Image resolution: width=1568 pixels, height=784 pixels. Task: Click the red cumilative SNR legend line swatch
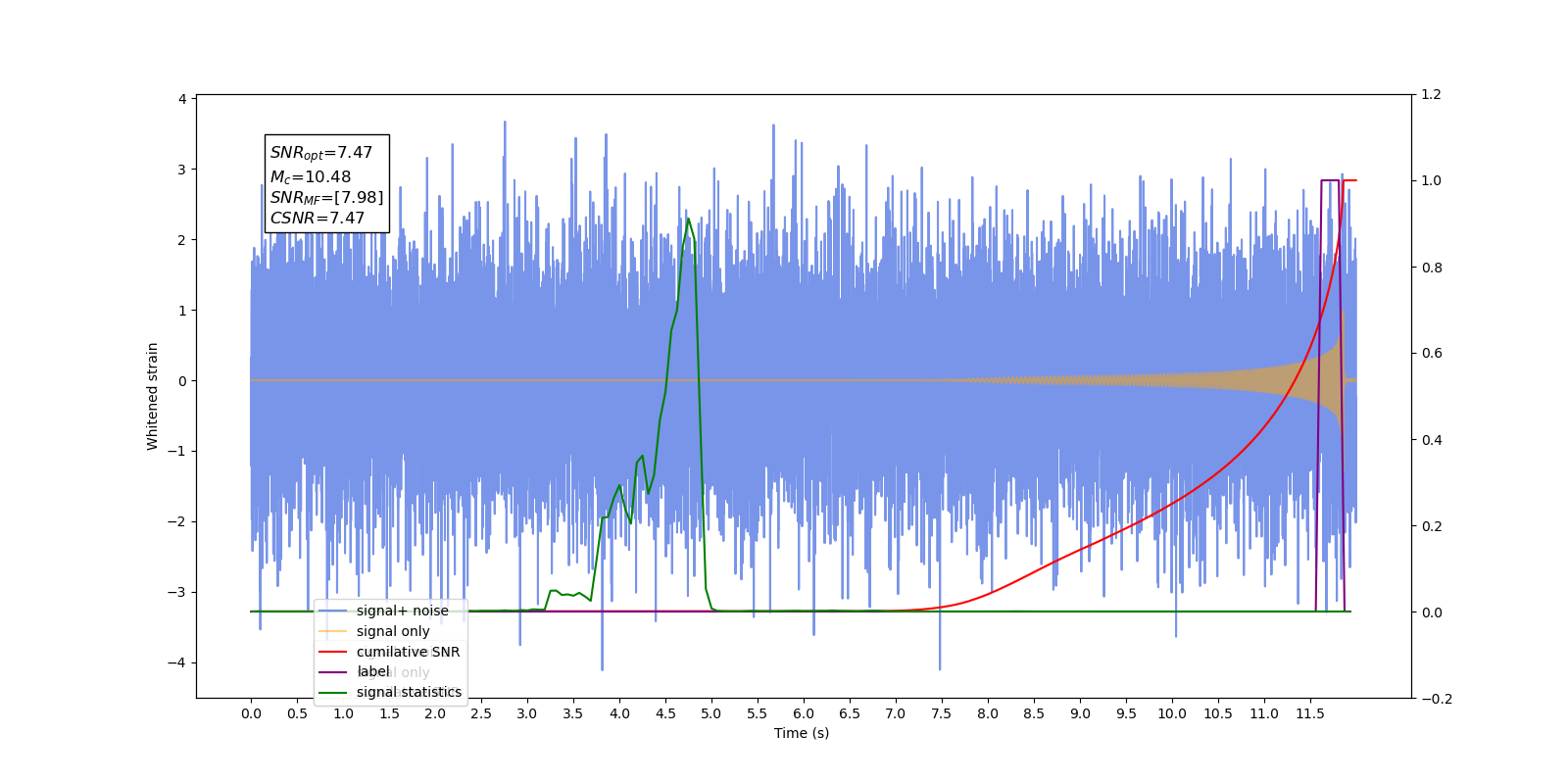(333, 652)
